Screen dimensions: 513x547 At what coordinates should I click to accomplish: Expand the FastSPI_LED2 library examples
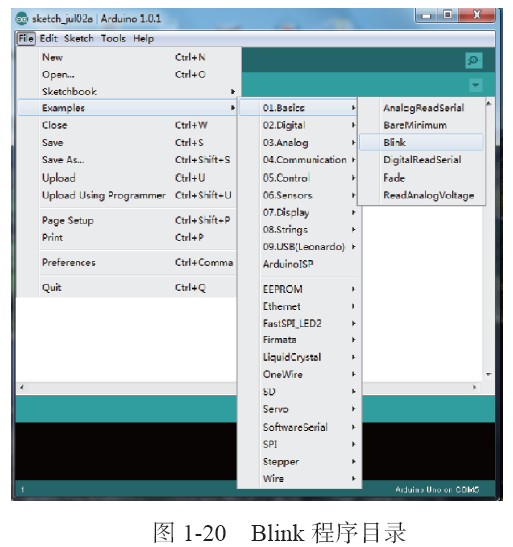[x=299, y=323]
